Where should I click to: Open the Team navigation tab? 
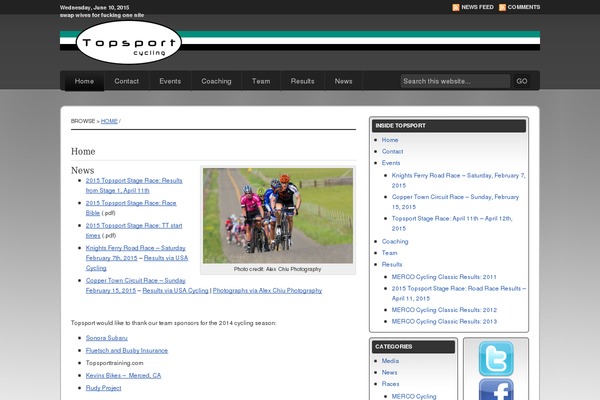tap(261, 81)
